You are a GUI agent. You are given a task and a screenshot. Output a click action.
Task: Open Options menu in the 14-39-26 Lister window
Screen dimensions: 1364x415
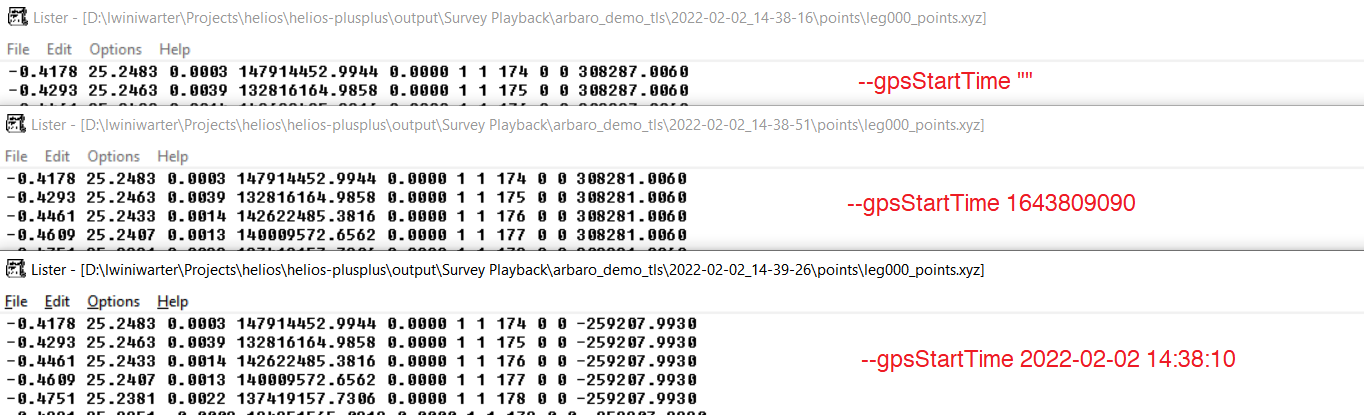114,301
